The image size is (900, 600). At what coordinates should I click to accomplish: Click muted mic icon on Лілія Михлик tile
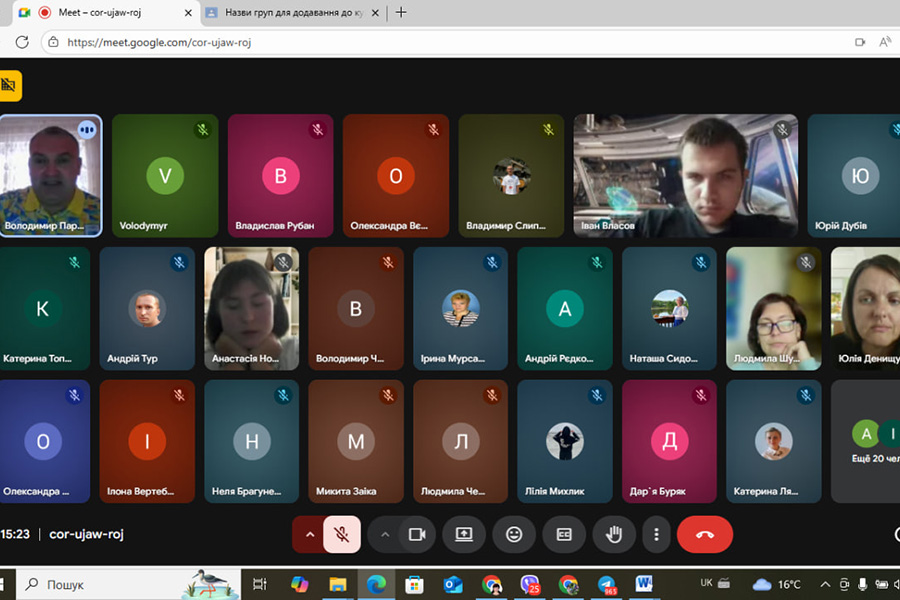click(x=597, y=395)
